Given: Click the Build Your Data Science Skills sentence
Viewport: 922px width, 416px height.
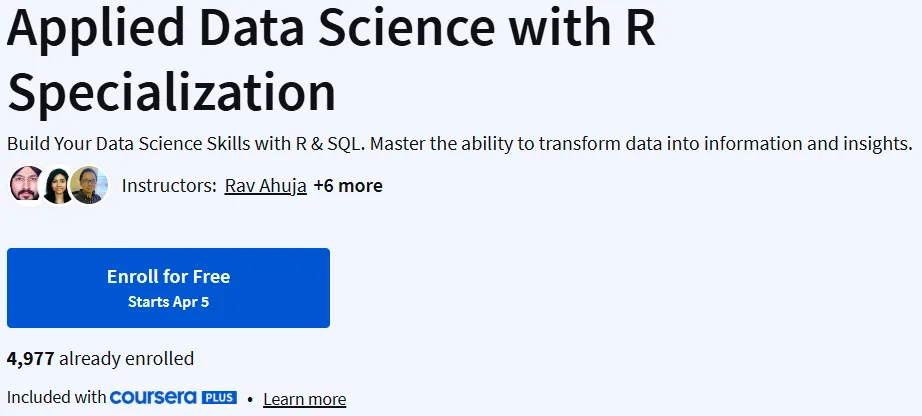Looking at the screenshot, I should click(186, 144).
